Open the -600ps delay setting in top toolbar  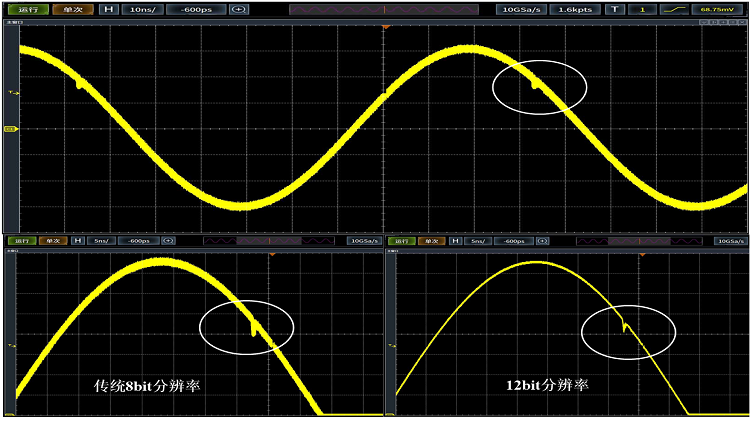click(198, 9)
